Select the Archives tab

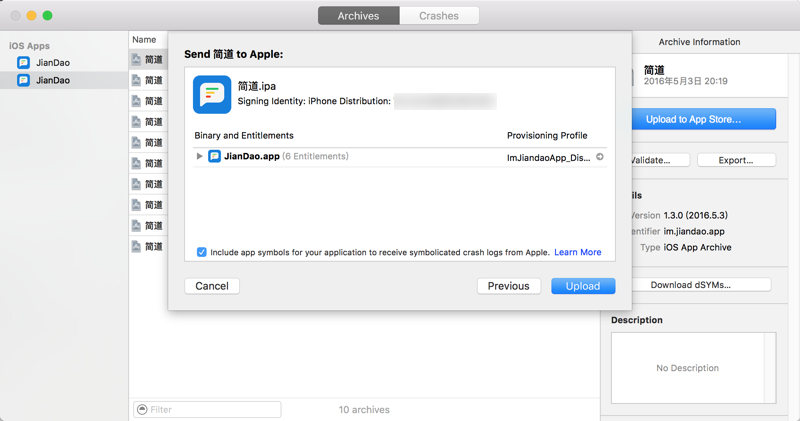pyautogui.click(x=358, y=16)
